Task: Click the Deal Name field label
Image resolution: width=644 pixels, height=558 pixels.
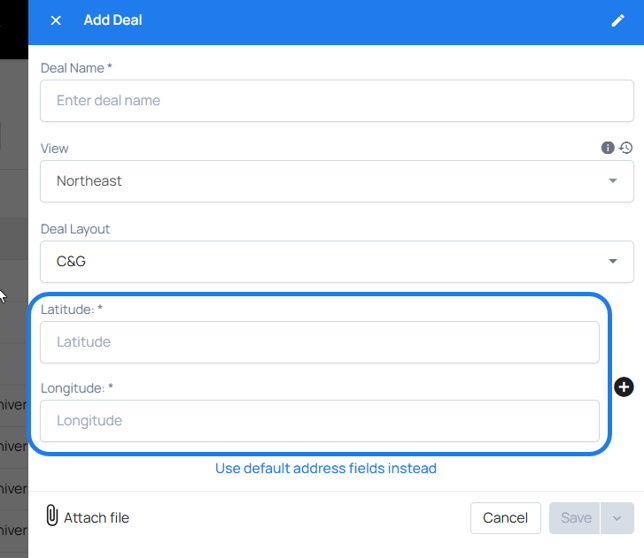Action: pos(76,68)
